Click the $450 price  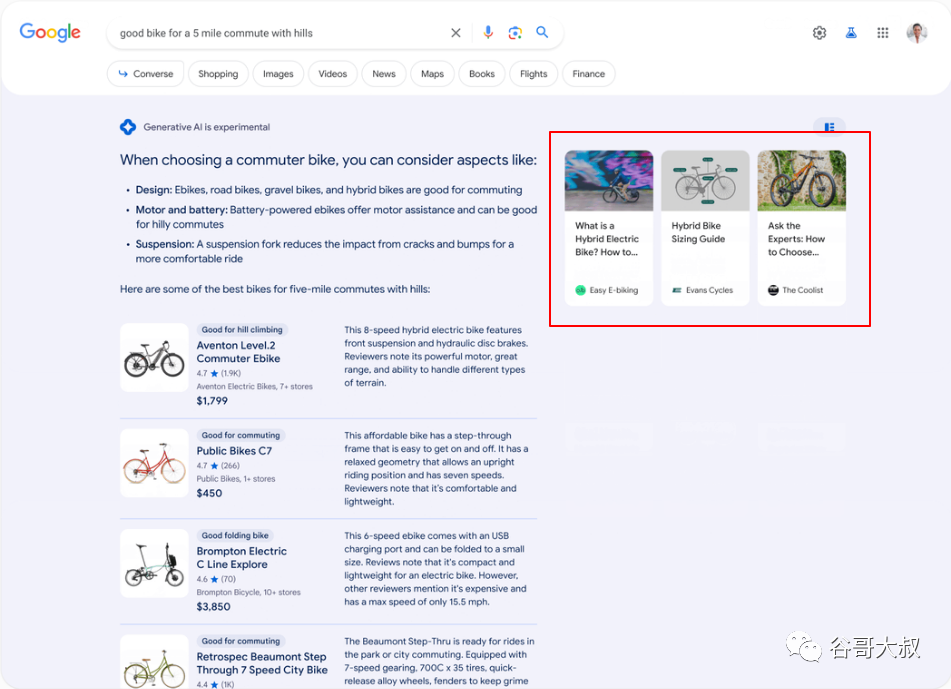click(x=209, y=493)
